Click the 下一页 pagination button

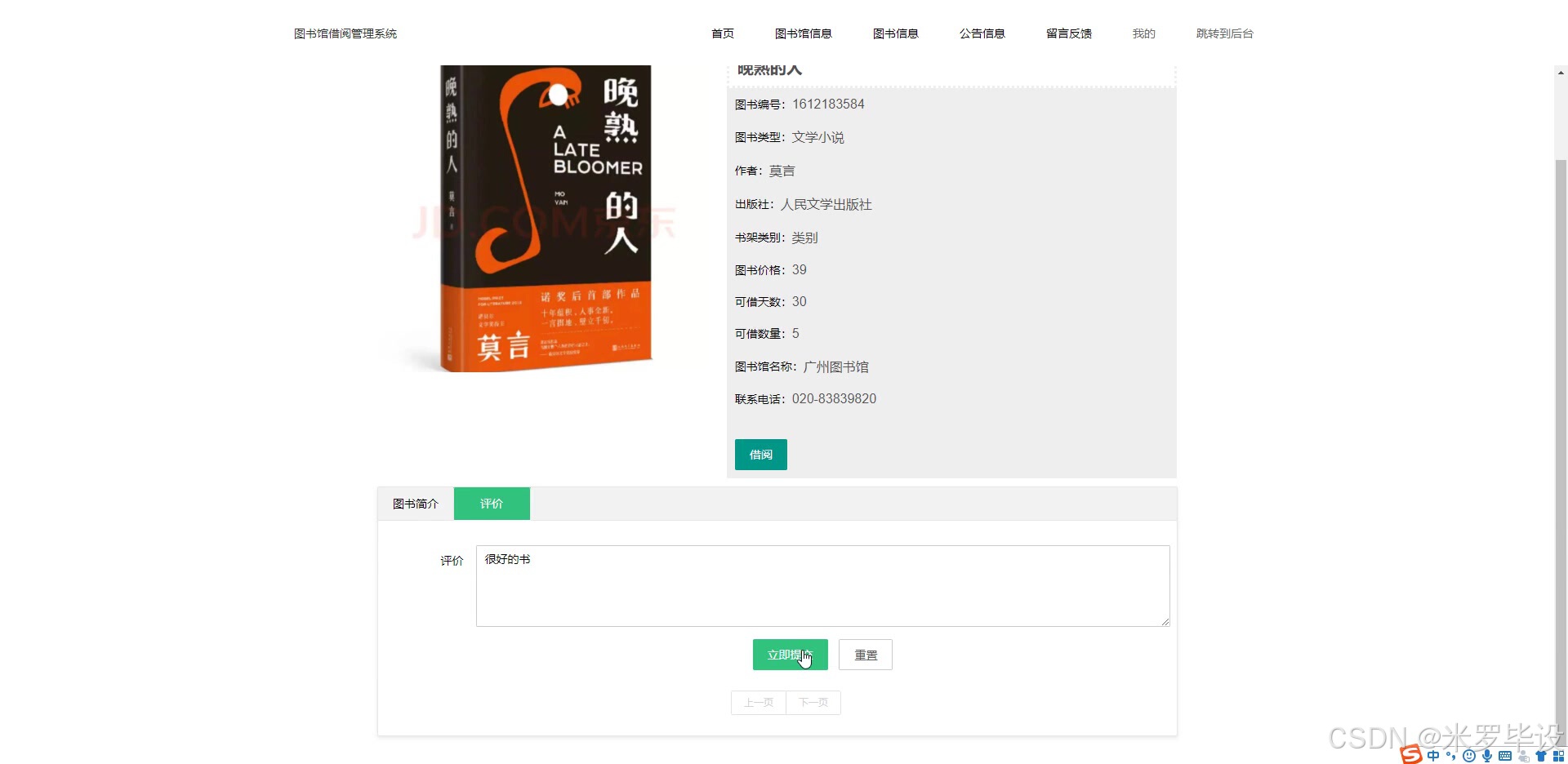[813, 703]
